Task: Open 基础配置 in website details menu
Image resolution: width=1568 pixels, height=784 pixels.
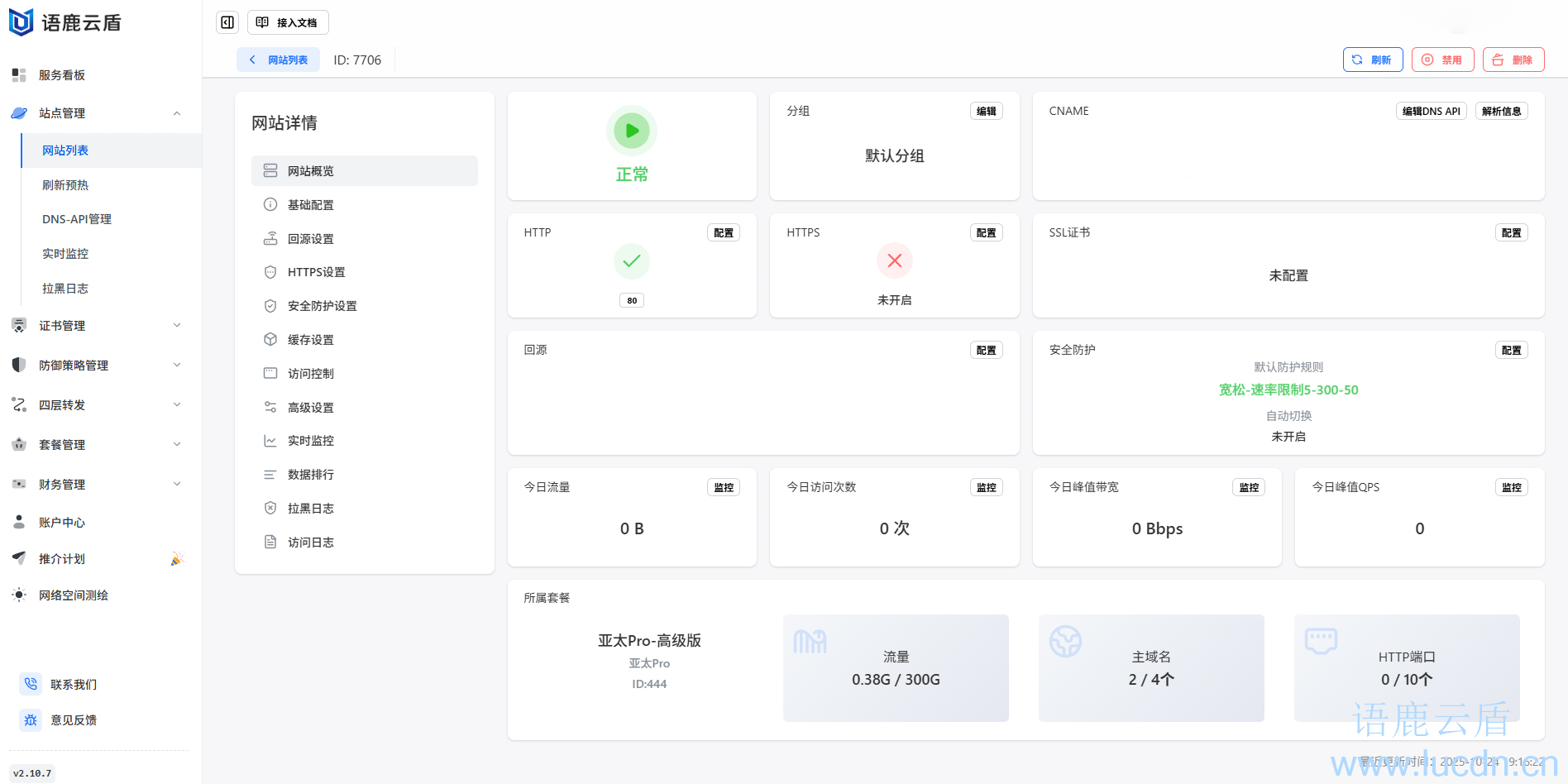Action: [x=311, y=205]
